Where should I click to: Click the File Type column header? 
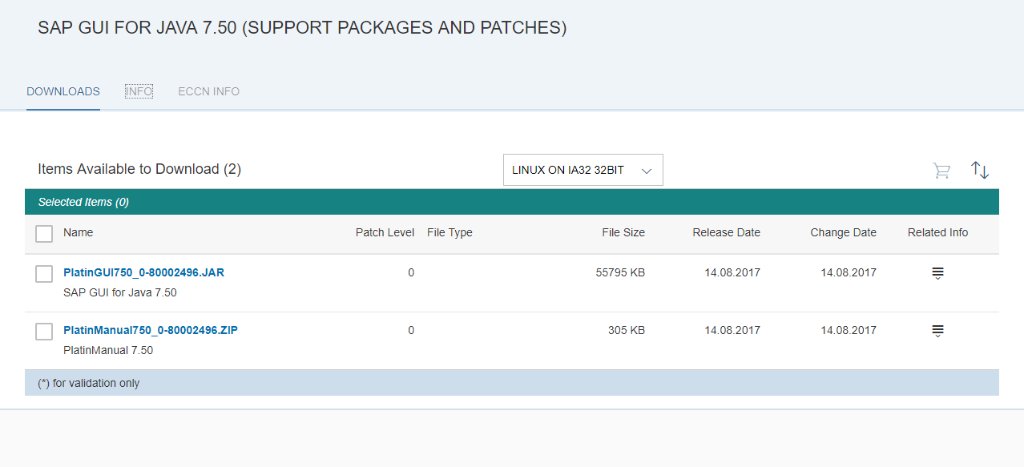click(x=449, y=233)
